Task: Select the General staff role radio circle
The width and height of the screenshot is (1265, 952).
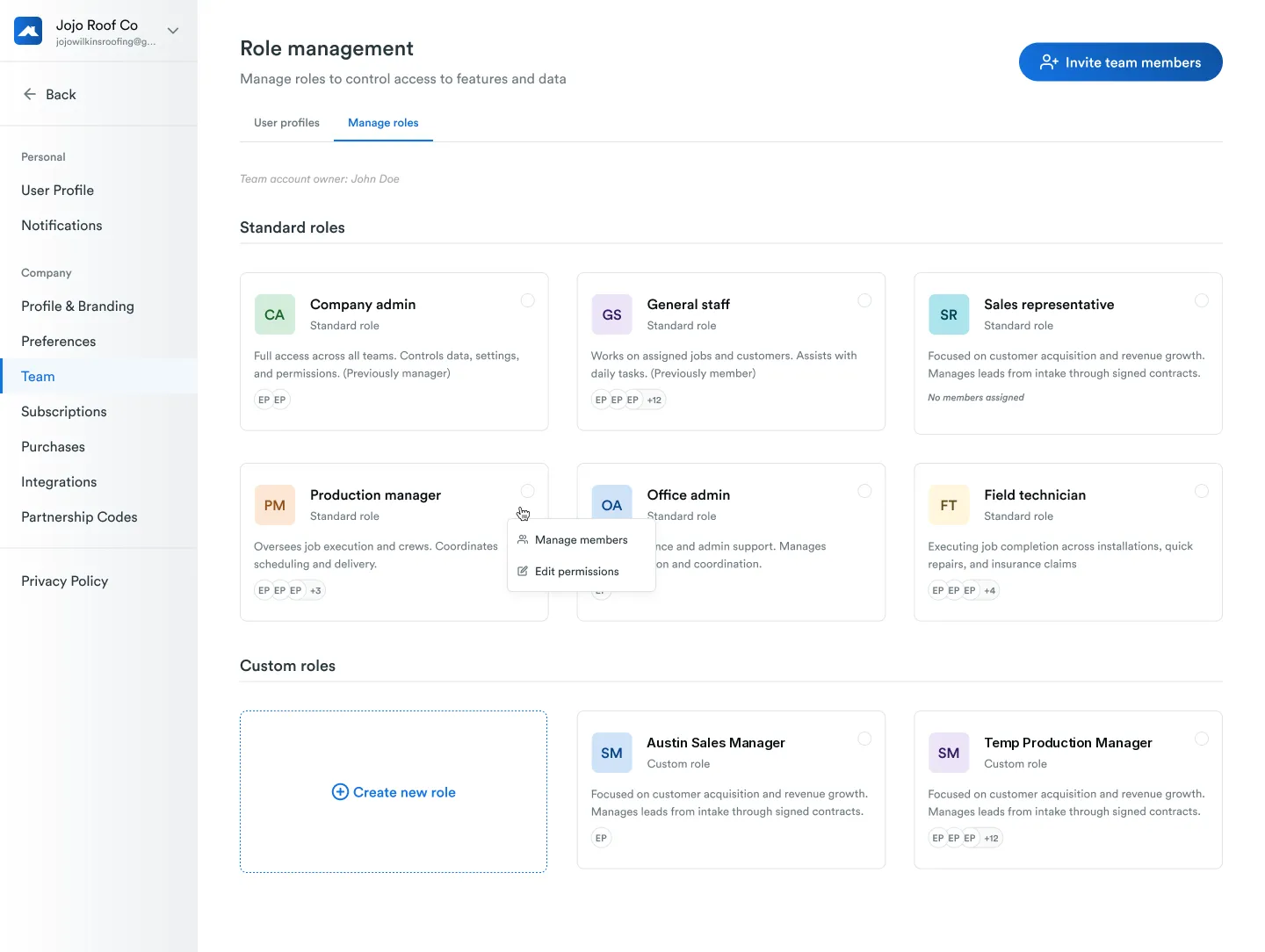Action: click(864, 300)
